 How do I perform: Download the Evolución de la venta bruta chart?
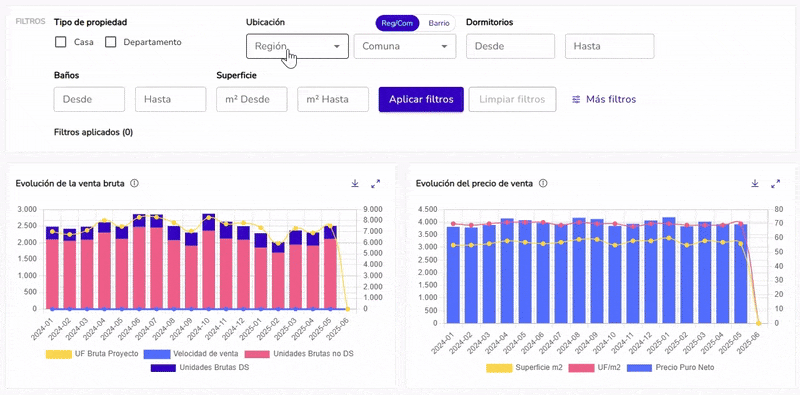click(355, 183)
